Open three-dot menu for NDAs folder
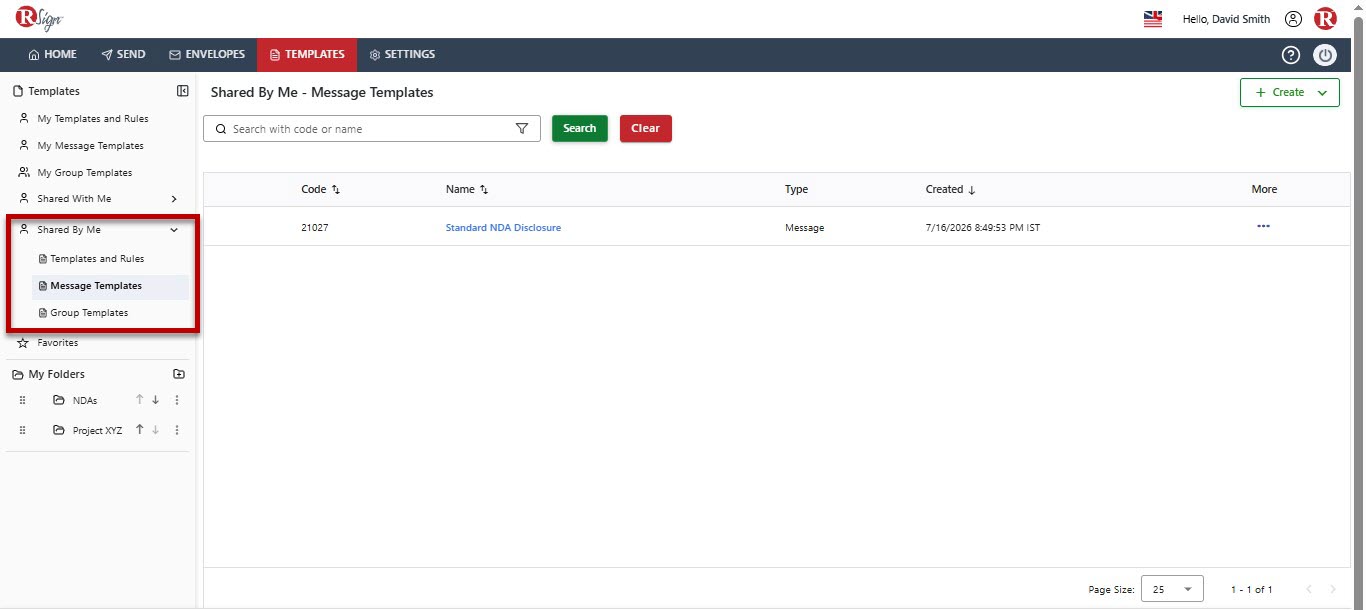This screenshot has height=610, width=1366. click(x=177, y=400)
